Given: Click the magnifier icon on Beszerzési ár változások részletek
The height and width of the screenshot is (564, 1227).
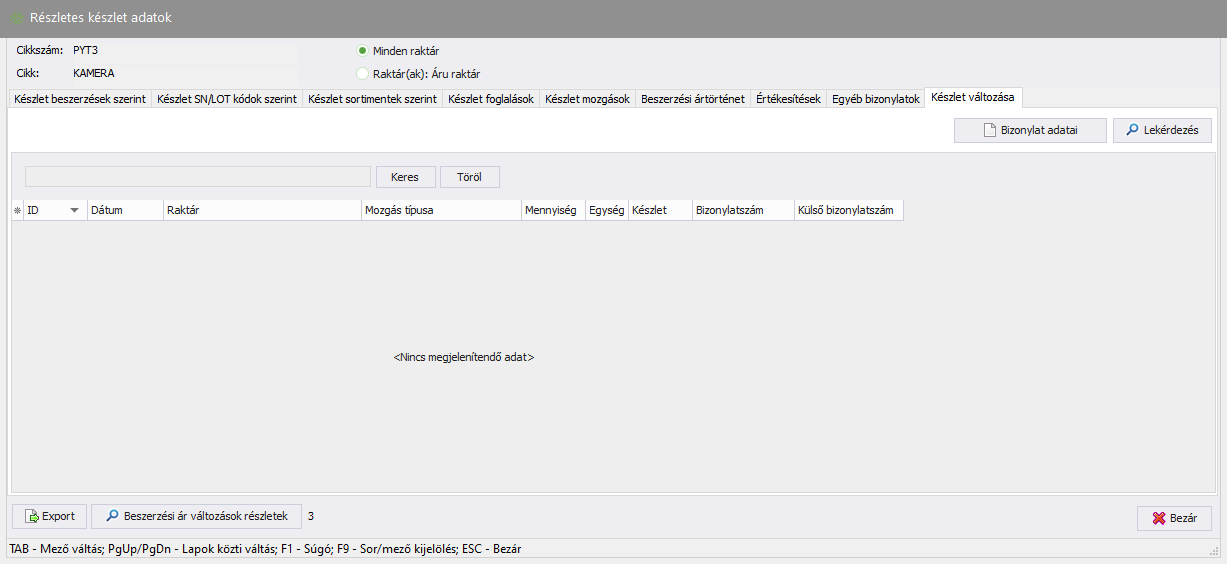Looking at the screenshot, I should pyautogui.click(x=112, y=517).
